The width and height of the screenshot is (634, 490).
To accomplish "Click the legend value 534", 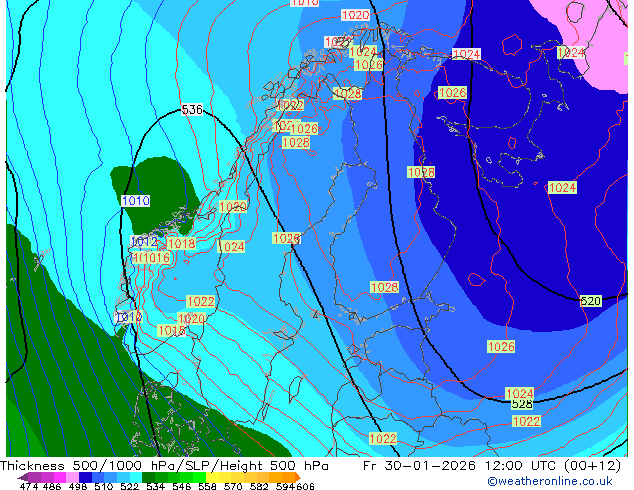I will click(x=156, y=486).
